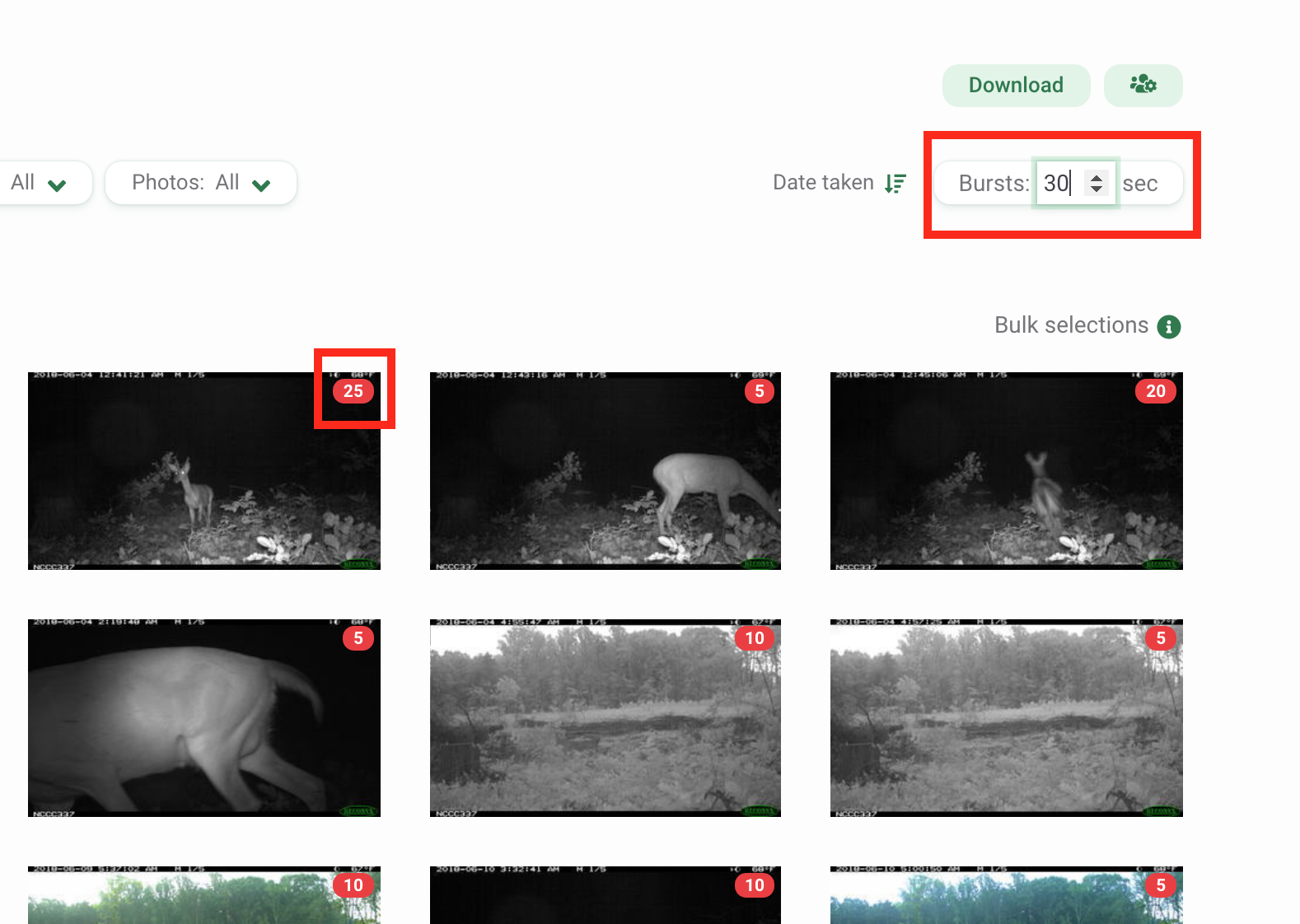
Task: Click the 5 badge on grazing deer photo
Action: click(760, 391)
